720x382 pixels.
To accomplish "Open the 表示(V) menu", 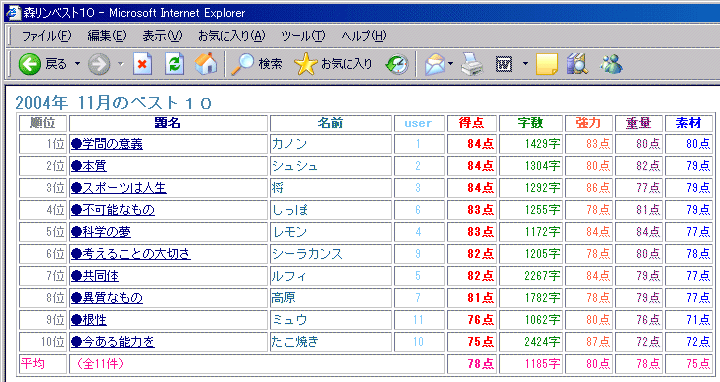I will (162, 36).
